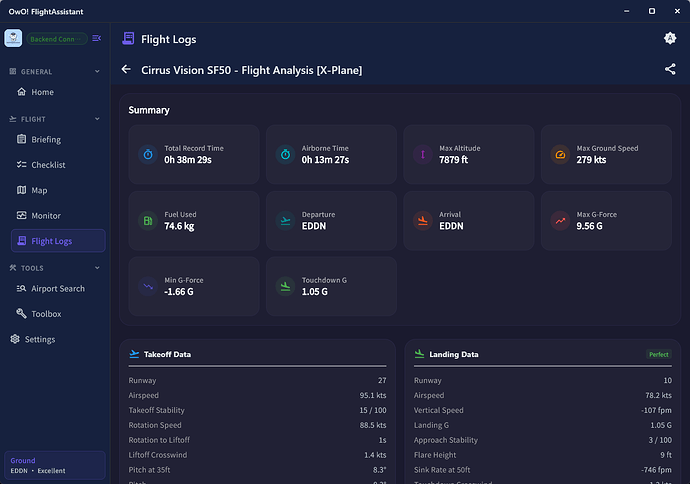690x484 pixels.
Task: Click the Cirrus Vision SF50 flight title
Action: [x=252, y=70]
